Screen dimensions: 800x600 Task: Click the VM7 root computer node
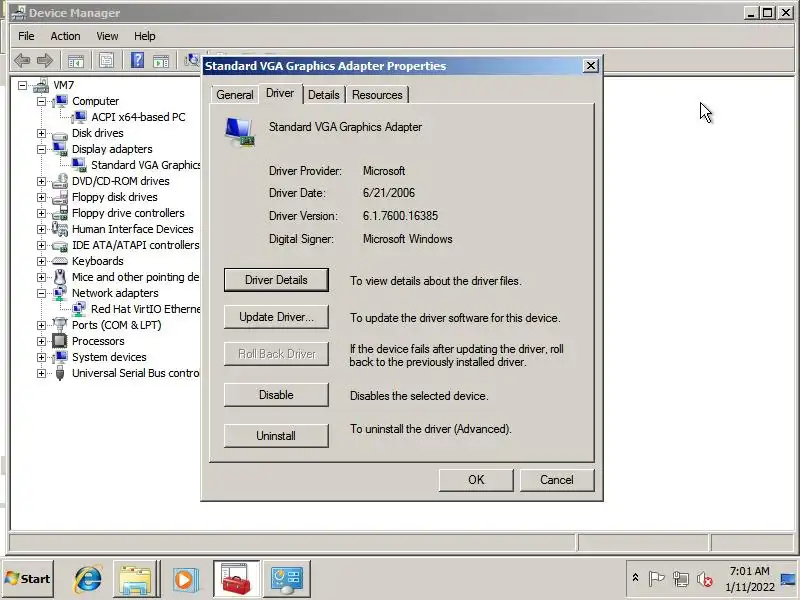tap(64, 85)
